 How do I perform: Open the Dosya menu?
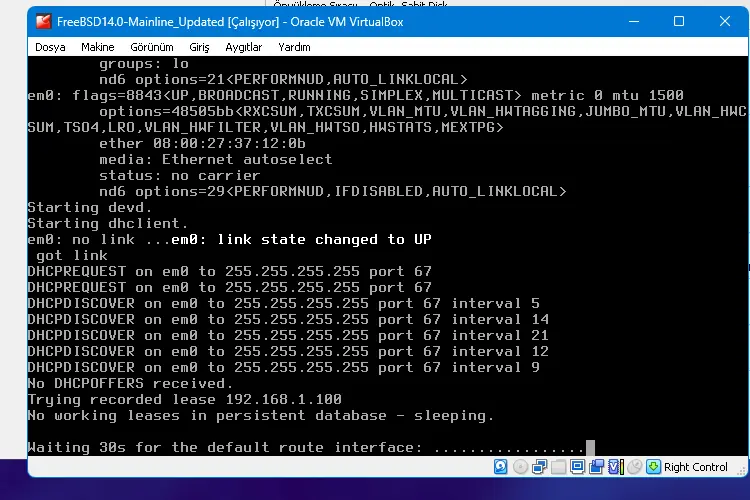tap(50, 47)
